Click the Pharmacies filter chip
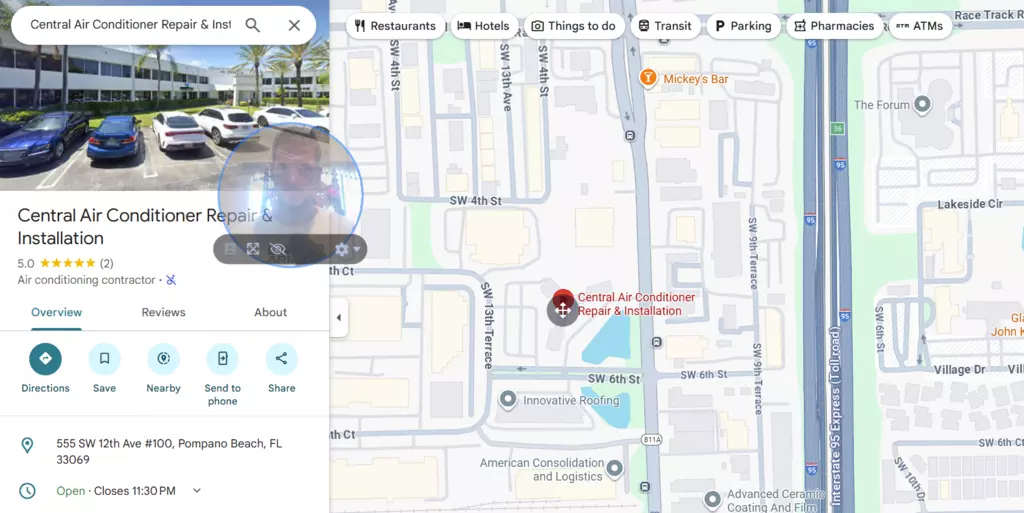1024x513 pixels. pyautogui.click(x=834, y=26)
